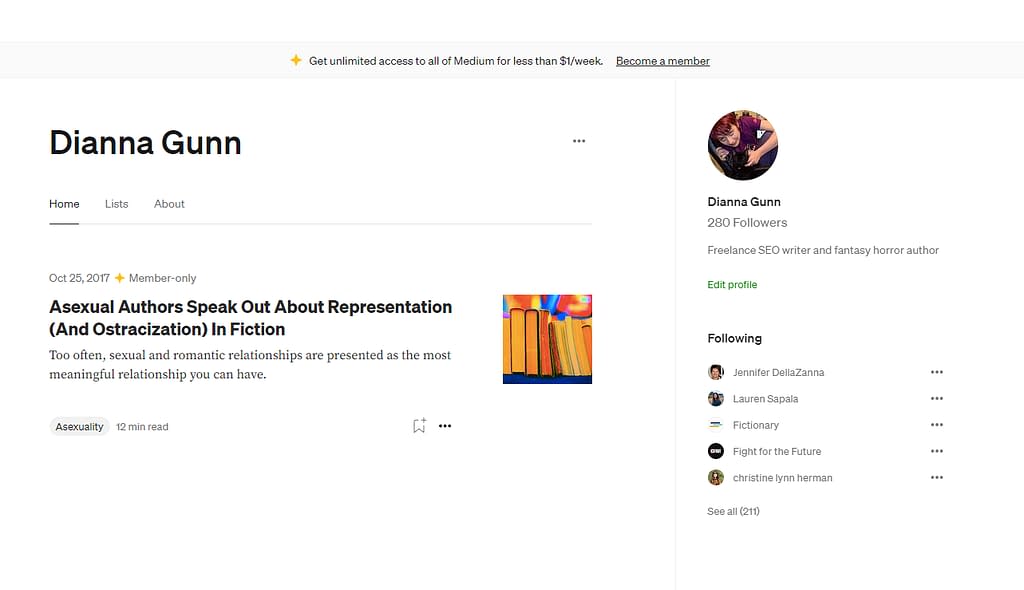The height and width of the screenshot is (590, 1024).
Task: Select the Home tab
Action: pyautogui.click(x=64, y=204)
